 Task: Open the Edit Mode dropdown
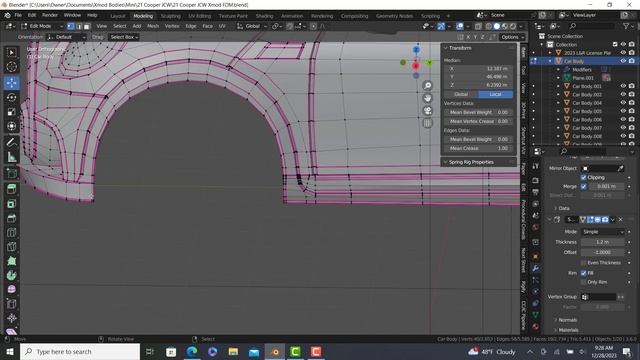42,26
